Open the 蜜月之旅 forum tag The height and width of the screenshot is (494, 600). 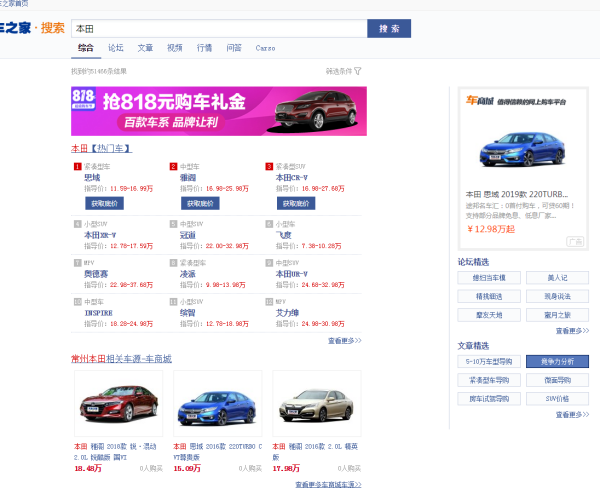tap(558, 315)
